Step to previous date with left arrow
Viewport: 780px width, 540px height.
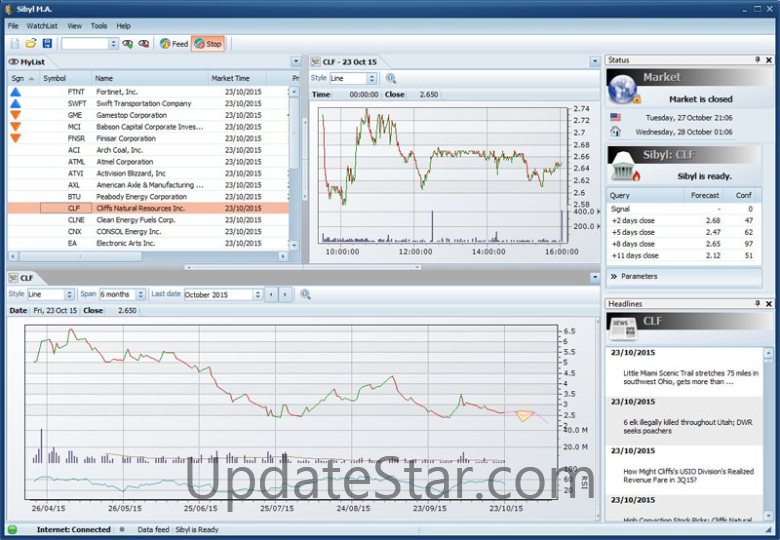point(271,294)
